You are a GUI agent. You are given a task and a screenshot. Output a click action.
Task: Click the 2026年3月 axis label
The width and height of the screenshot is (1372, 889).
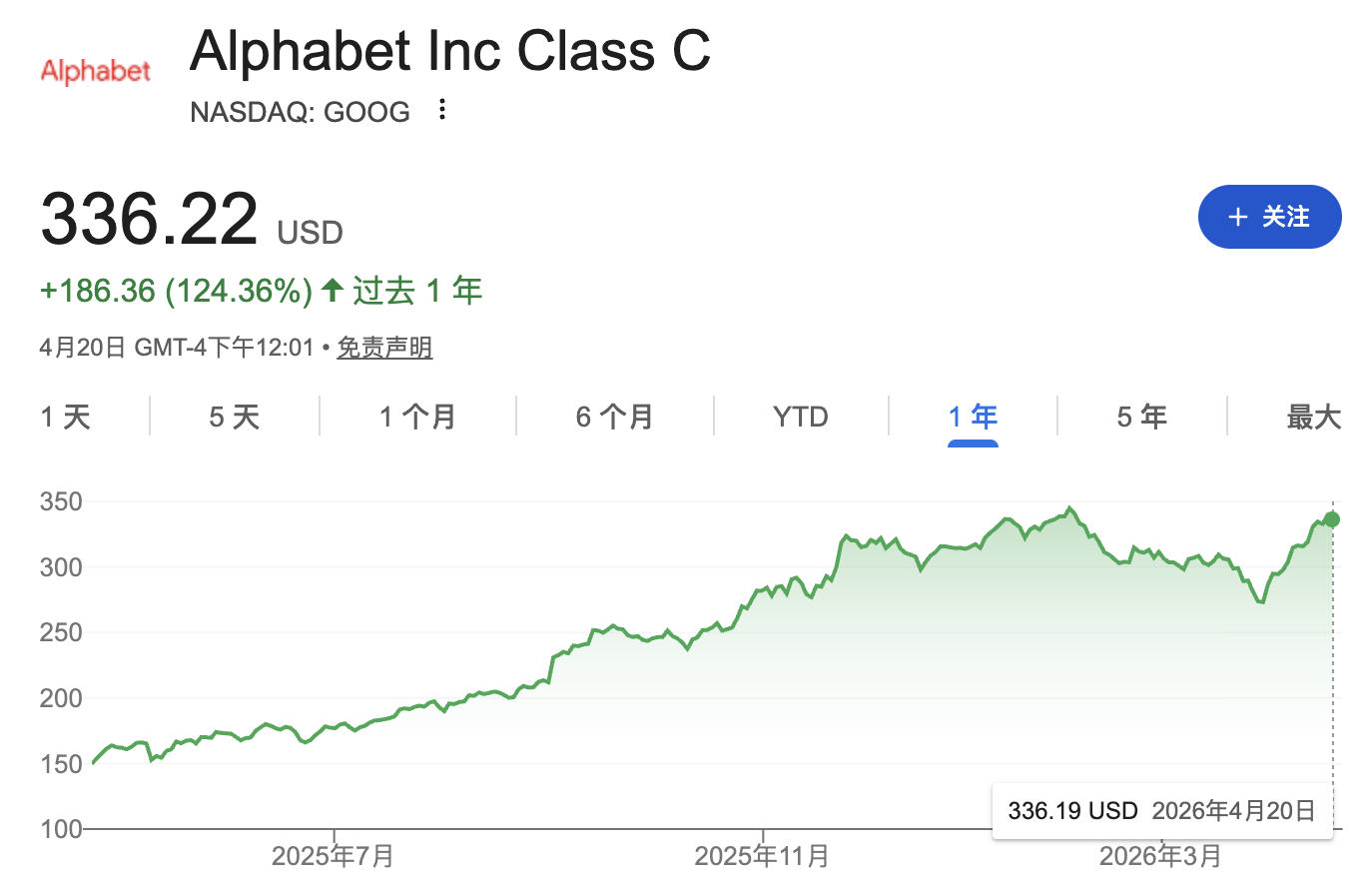tap(1160, 856)
